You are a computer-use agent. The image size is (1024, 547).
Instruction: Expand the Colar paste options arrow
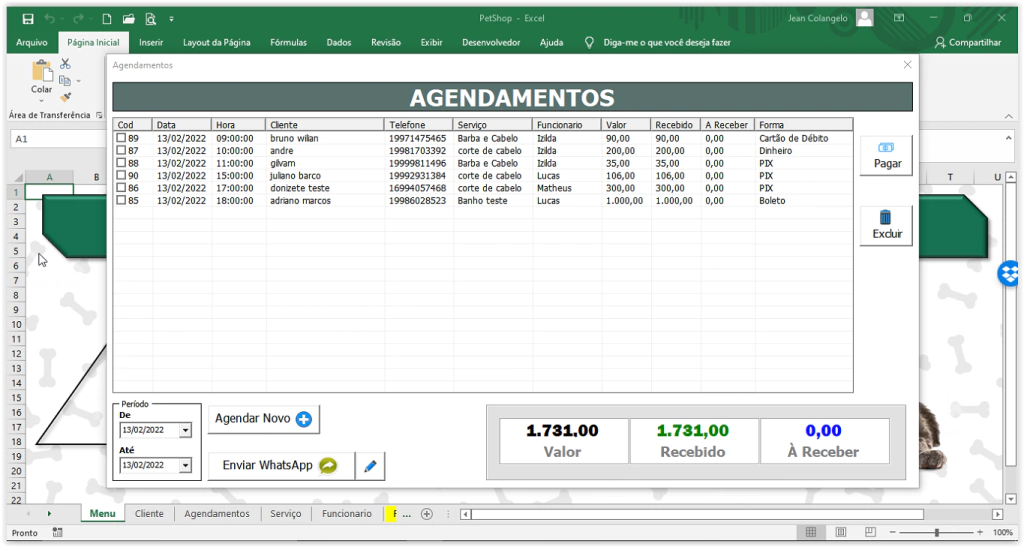pyautogui.click(x=41, y=100)
